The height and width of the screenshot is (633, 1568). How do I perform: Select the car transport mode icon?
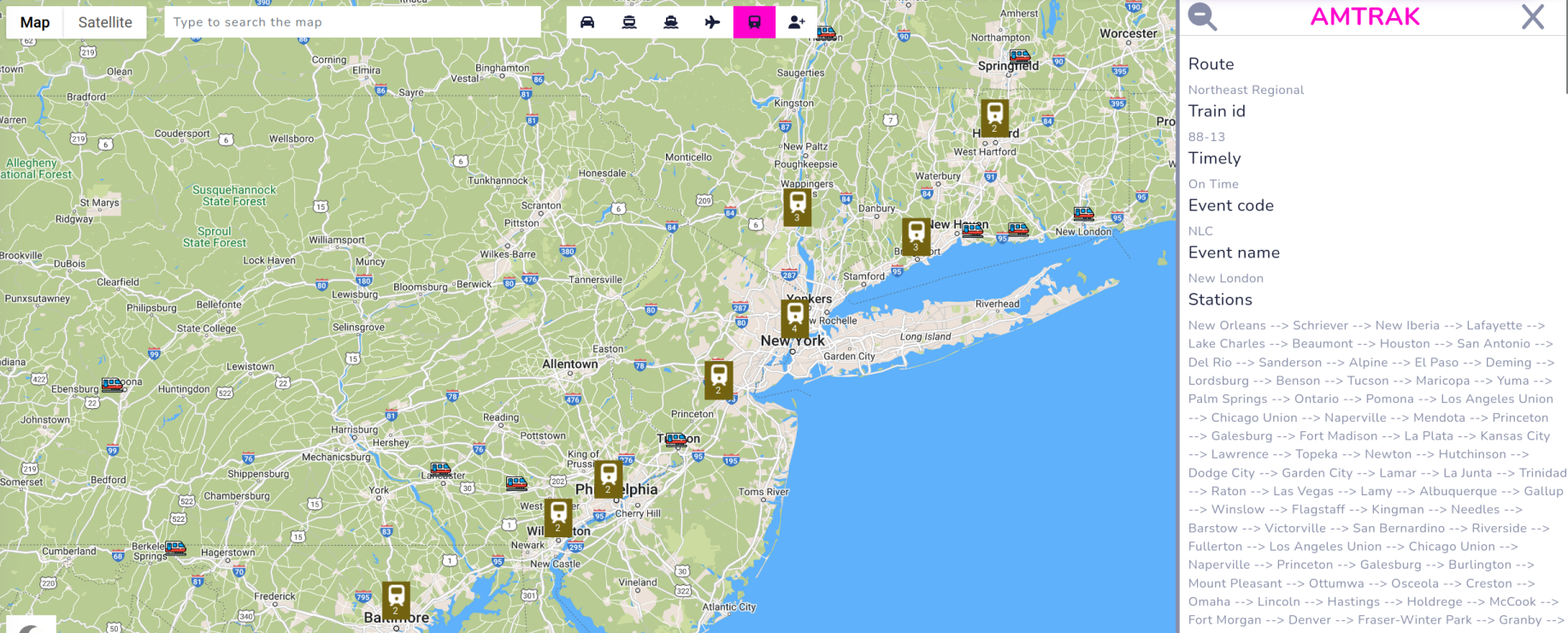587,22
